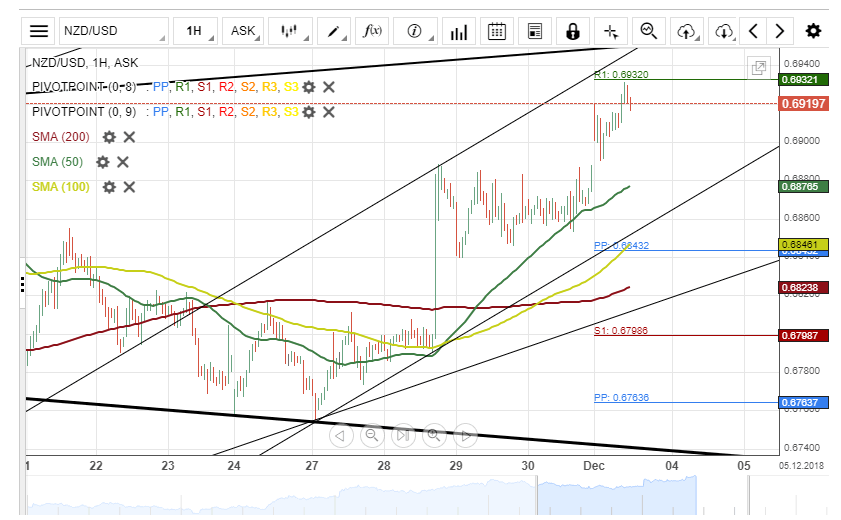Viewport: 841px width, 520px height.
Task: Remove the SMA (50) indicator
Action: [123, 162]
